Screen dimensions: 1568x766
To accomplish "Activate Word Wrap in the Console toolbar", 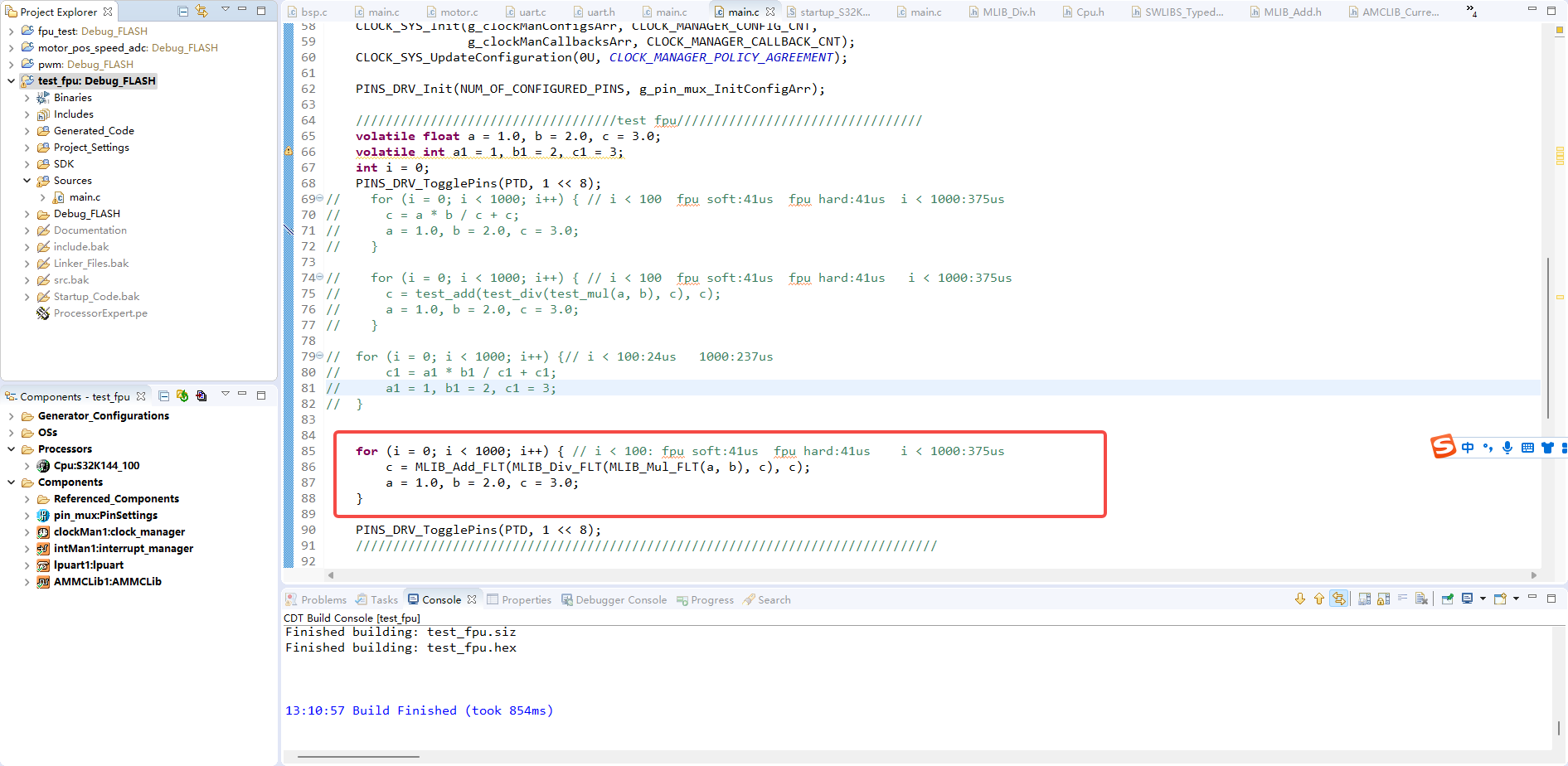I will 1403,599.
